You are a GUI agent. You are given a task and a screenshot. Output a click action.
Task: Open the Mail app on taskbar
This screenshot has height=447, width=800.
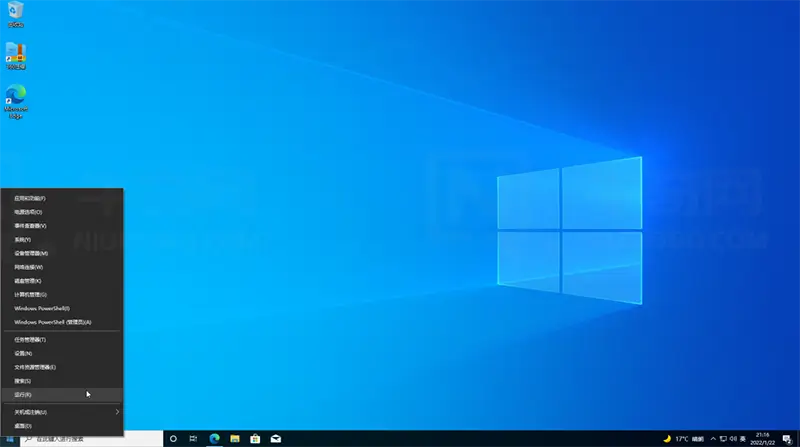(x=276, y=439)
